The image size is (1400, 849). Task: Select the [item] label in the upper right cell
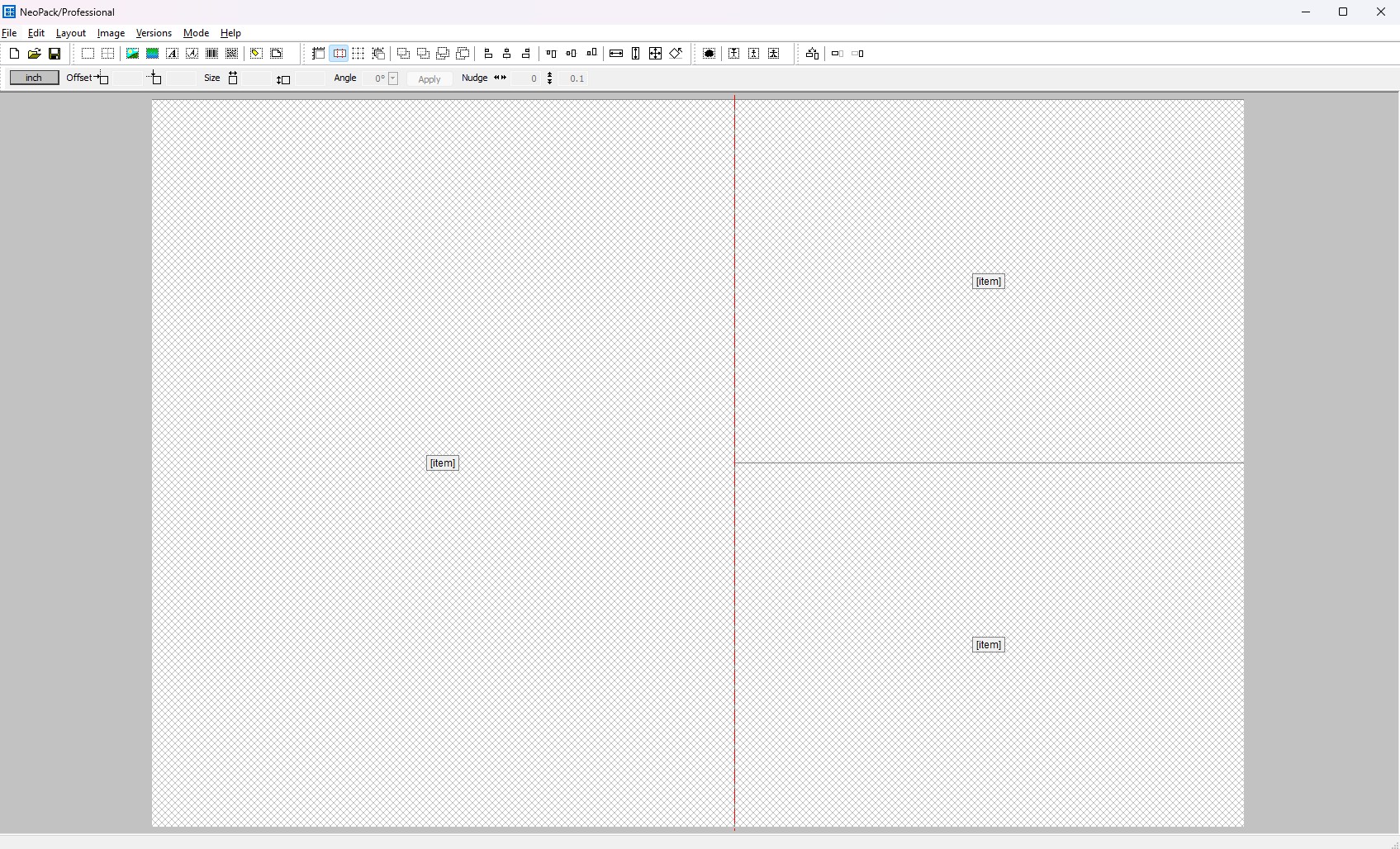[989, 282]
